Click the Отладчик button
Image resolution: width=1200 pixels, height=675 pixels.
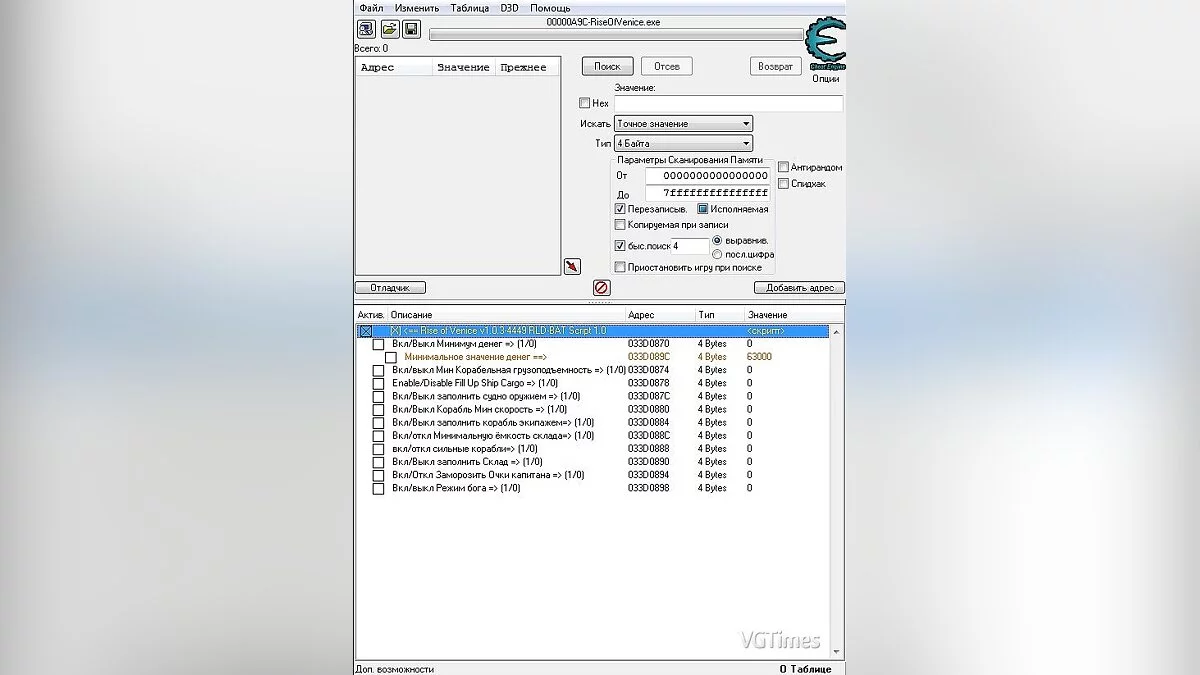click(x=390, y=288)
